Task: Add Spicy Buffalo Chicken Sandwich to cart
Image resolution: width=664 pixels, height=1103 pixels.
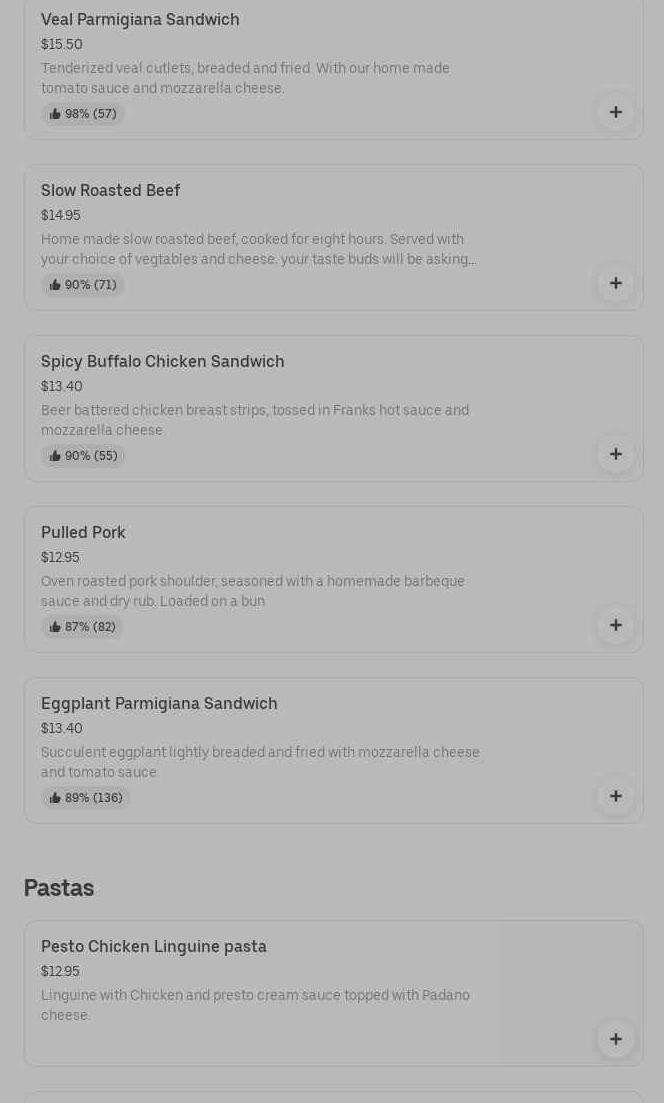Action: (x=615, y=455)
